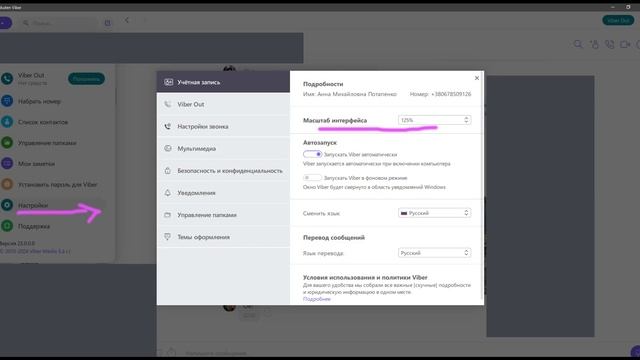Click the purple avatar button at top-left
Screen dimensions: 640x360
pos(5,23)
